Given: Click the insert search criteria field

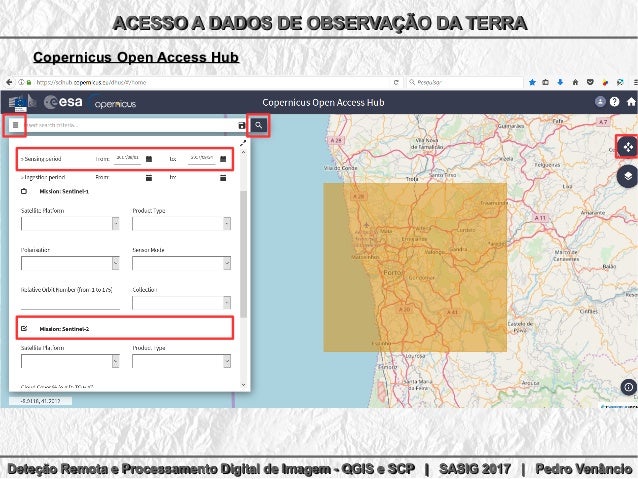Looking at the screenshot, I should (130, 125).
